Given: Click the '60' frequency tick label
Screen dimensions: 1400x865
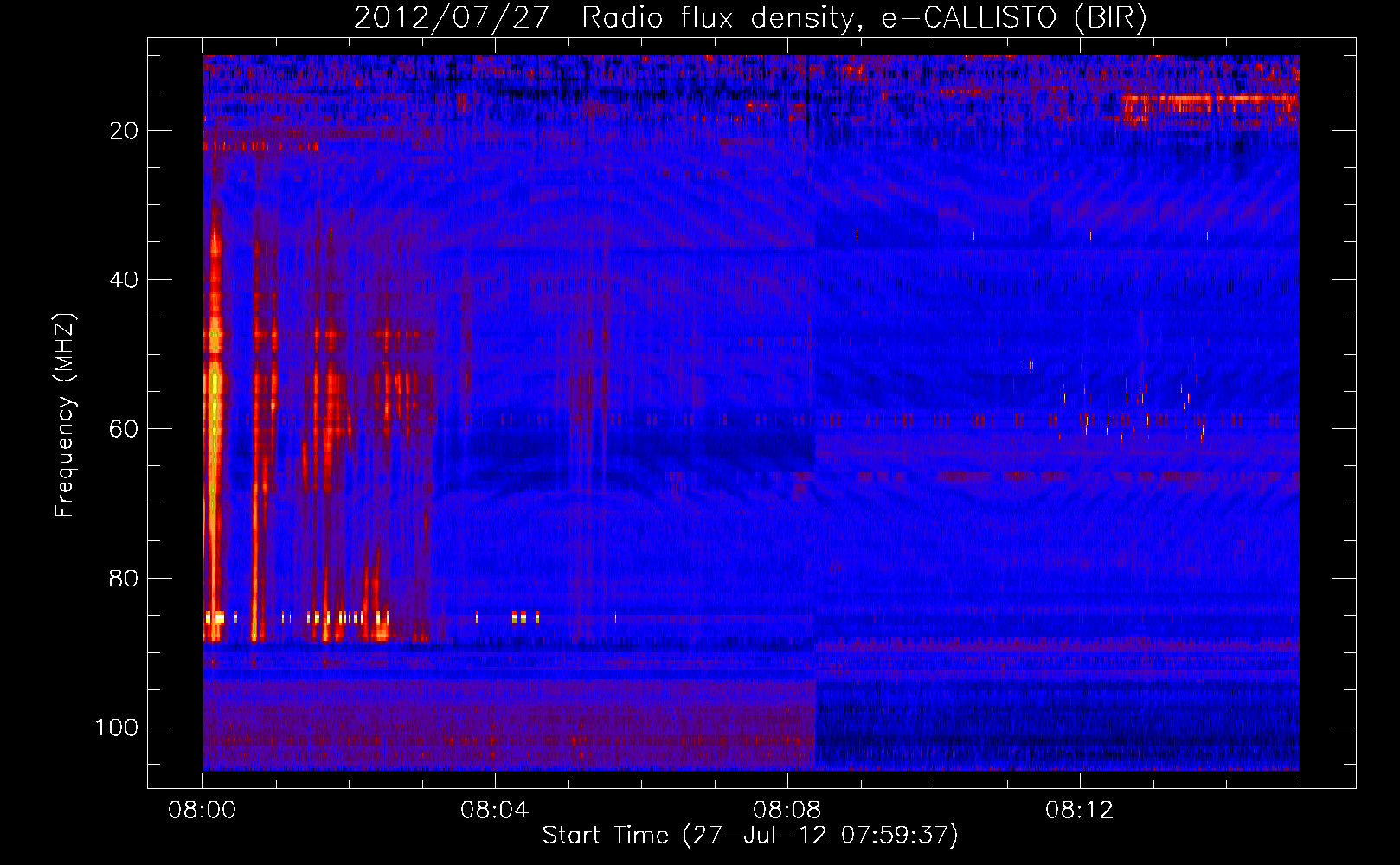Looking at the screenshot, I should pyautogui.click(x=124, y=429).
